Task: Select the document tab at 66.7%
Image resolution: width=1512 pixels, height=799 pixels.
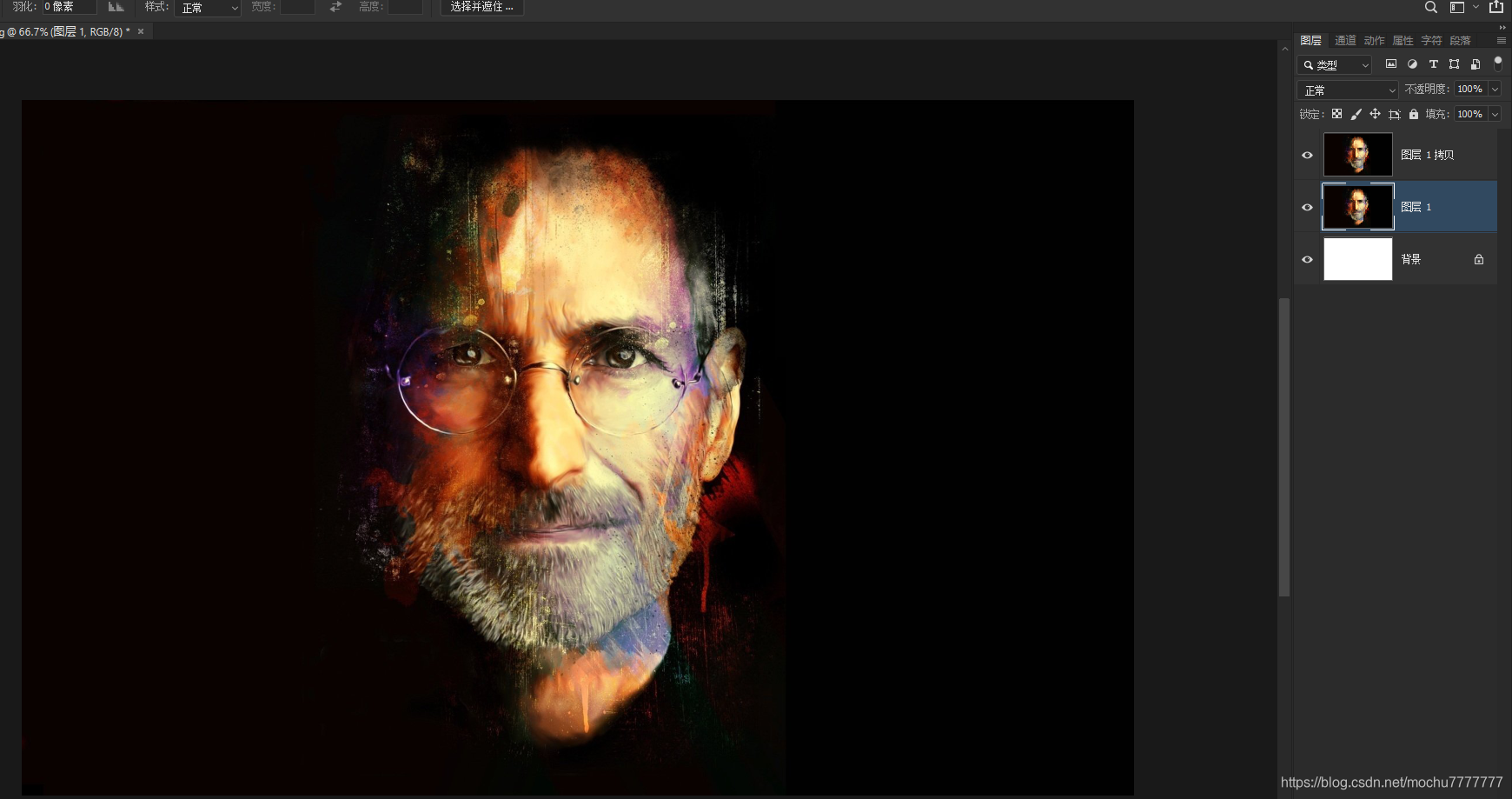Action: point(66,31)
